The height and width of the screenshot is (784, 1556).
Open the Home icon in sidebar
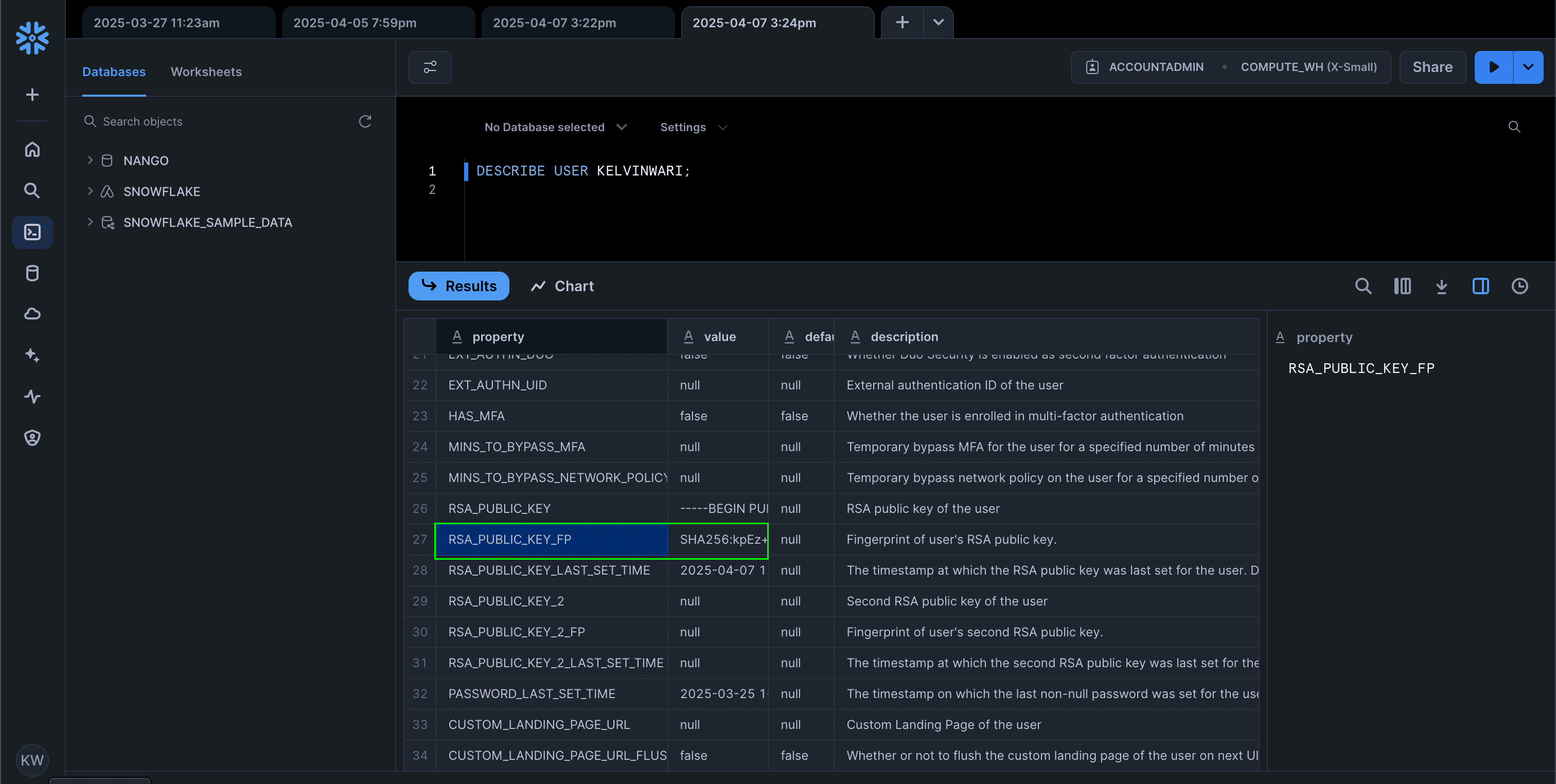(x=32, y=149)
